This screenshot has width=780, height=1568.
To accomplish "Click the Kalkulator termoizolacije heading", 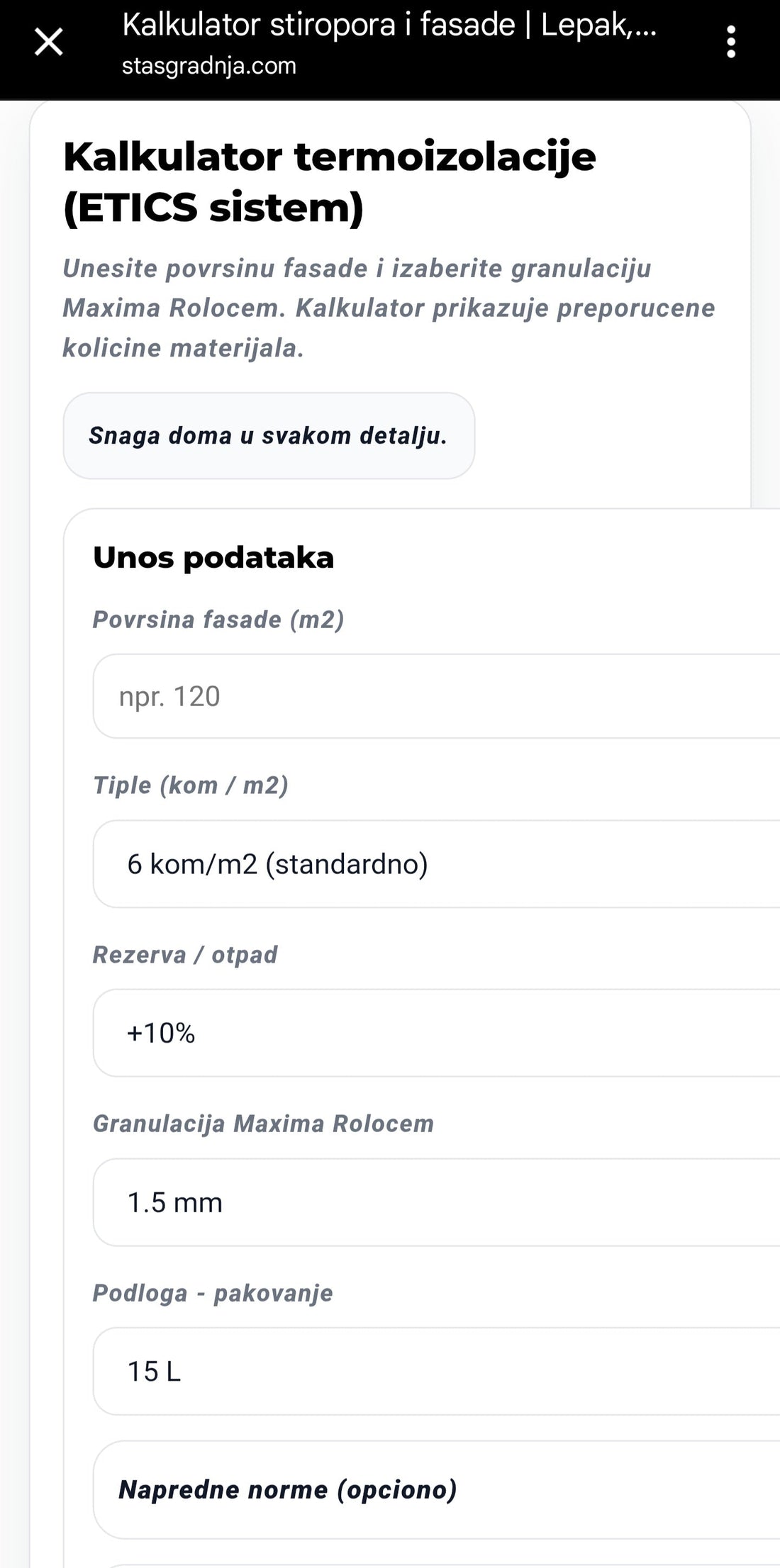I will coord(329,181).
